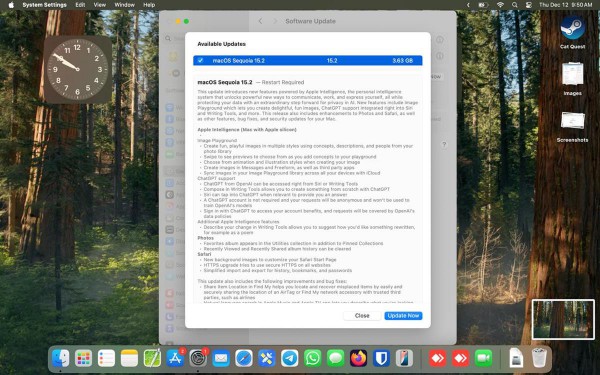Viewport: 600px width, 375px height.
Task: Select the macOS Sequoia 15.2 update row name
Action: click(x=238, y=60)
